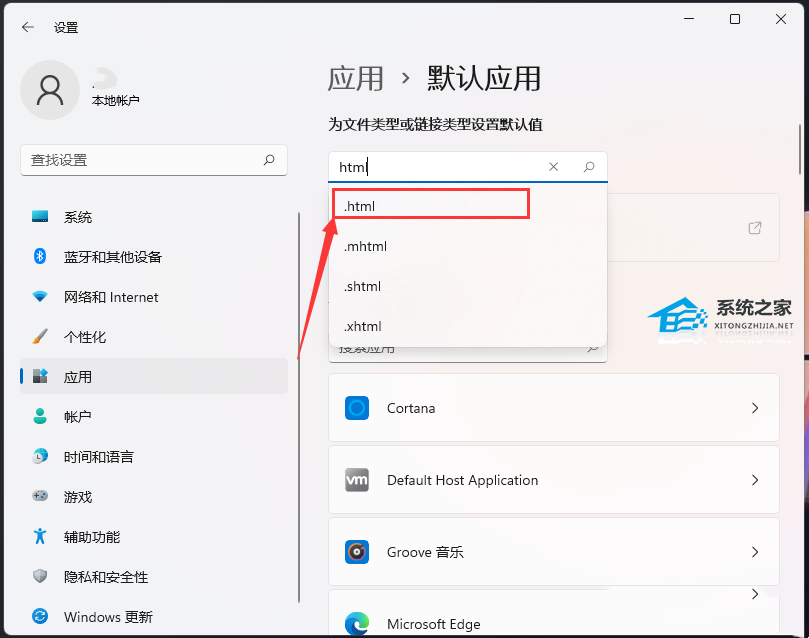809x638 pixels.
Task: Expand the Microsoft Edge row chevron
Action: tap(755, 594)
